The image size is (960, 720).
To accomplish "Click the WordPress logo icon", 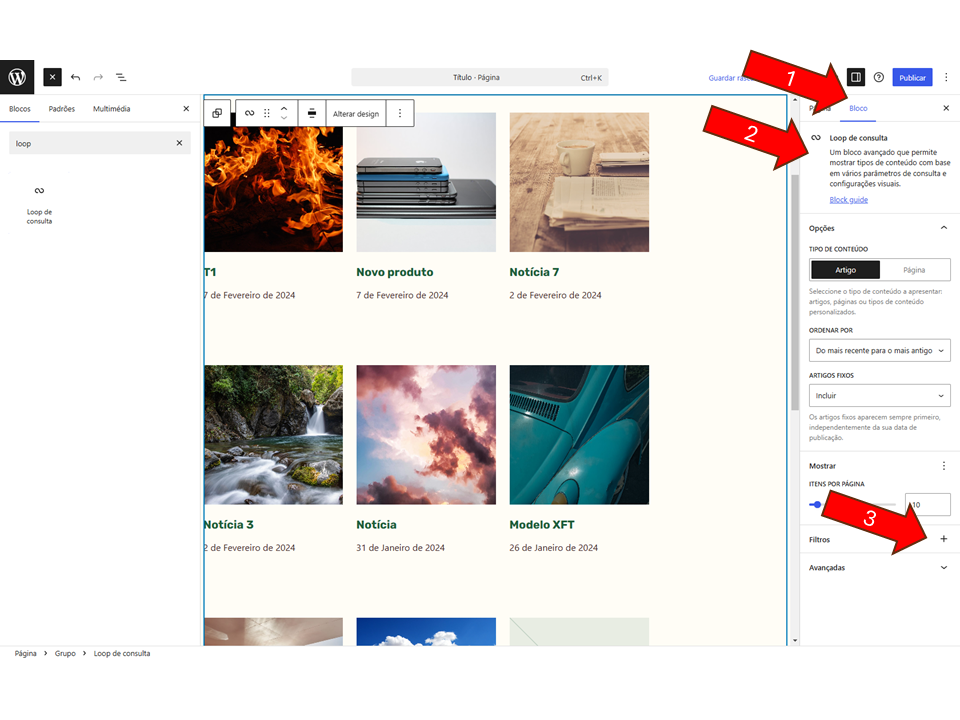I will pyautogui.click(x=17, y=77).
